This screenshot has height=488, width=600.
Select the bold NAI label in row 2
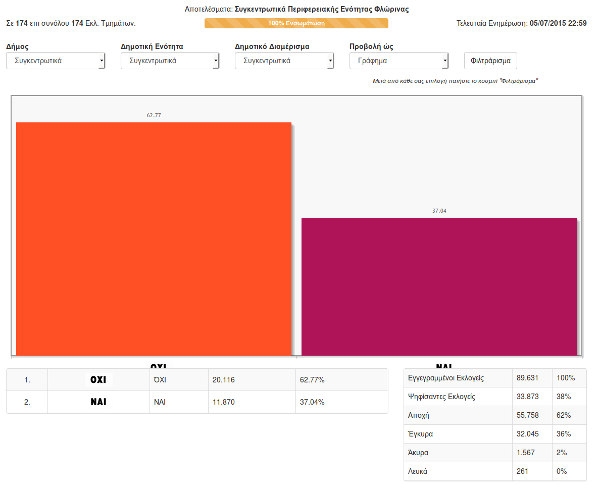click(98, 401)
